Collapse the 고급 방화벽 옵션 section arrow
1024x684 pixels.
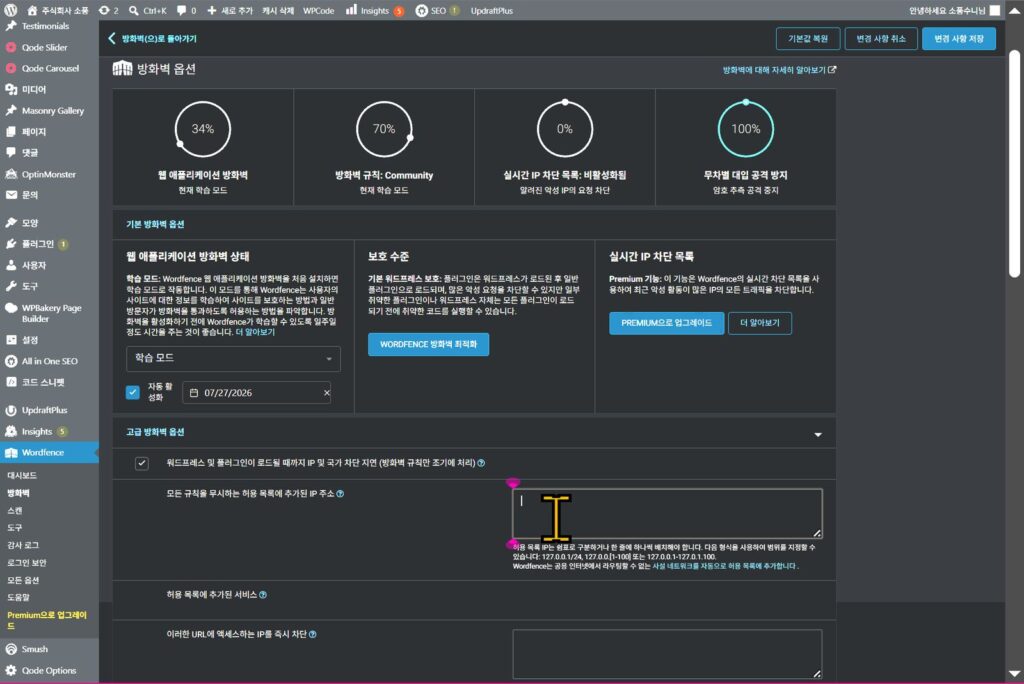point(818,434)
